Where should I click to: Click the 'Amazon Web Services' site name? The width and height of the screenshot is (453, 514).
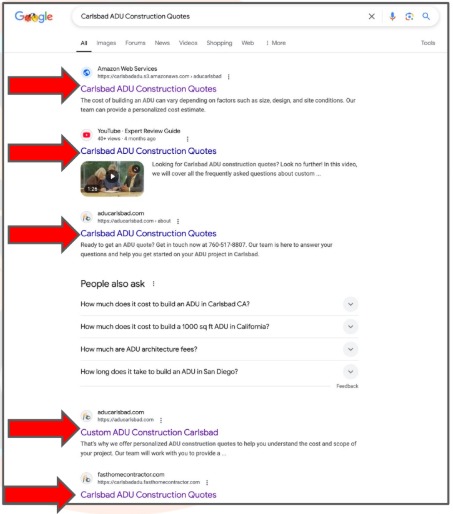tap(127, 69)
